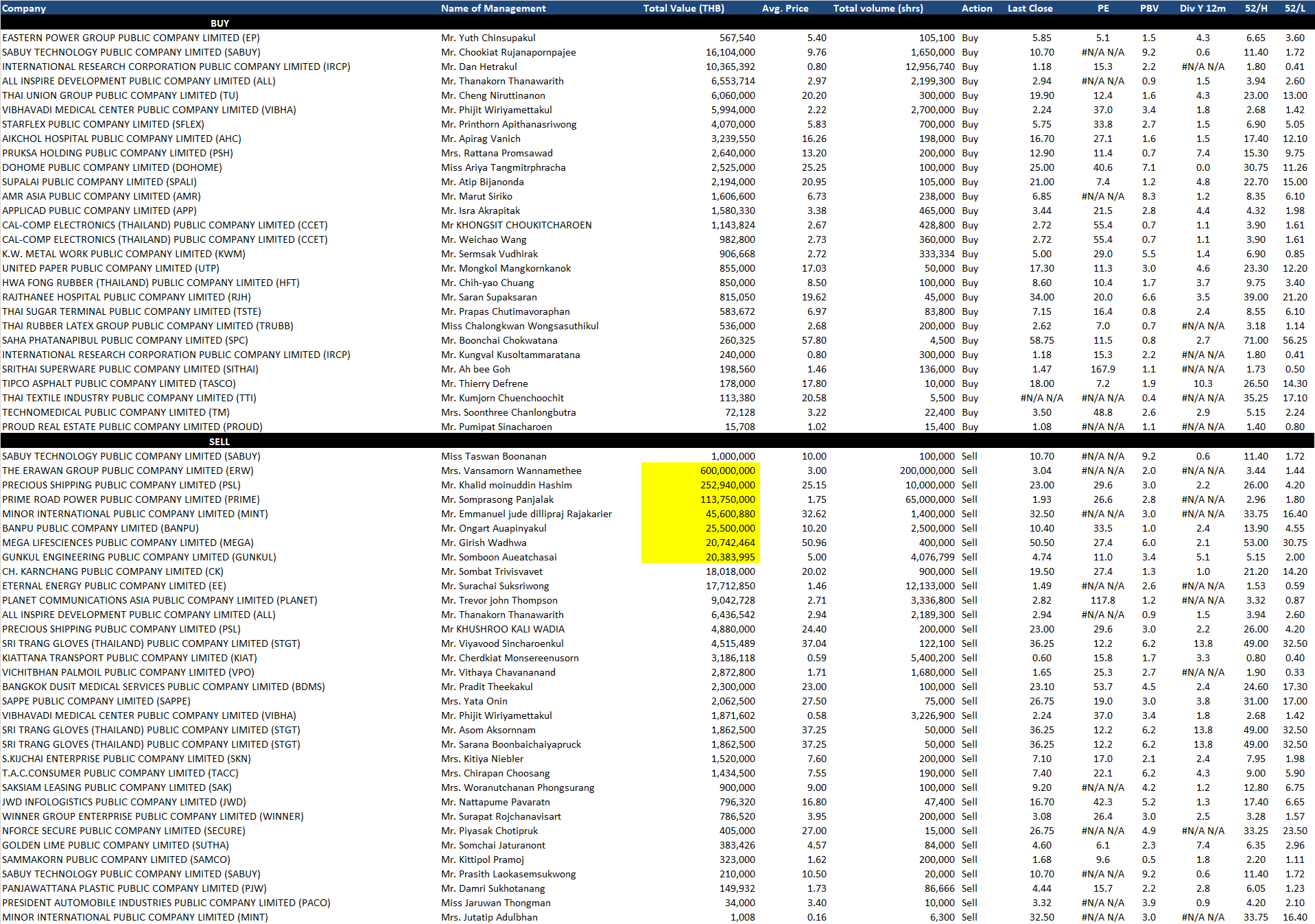Click the Proud Real Estate (PROUD) company cell
The width and height of the screenshot is (1315, 924).
click(132, 427)
